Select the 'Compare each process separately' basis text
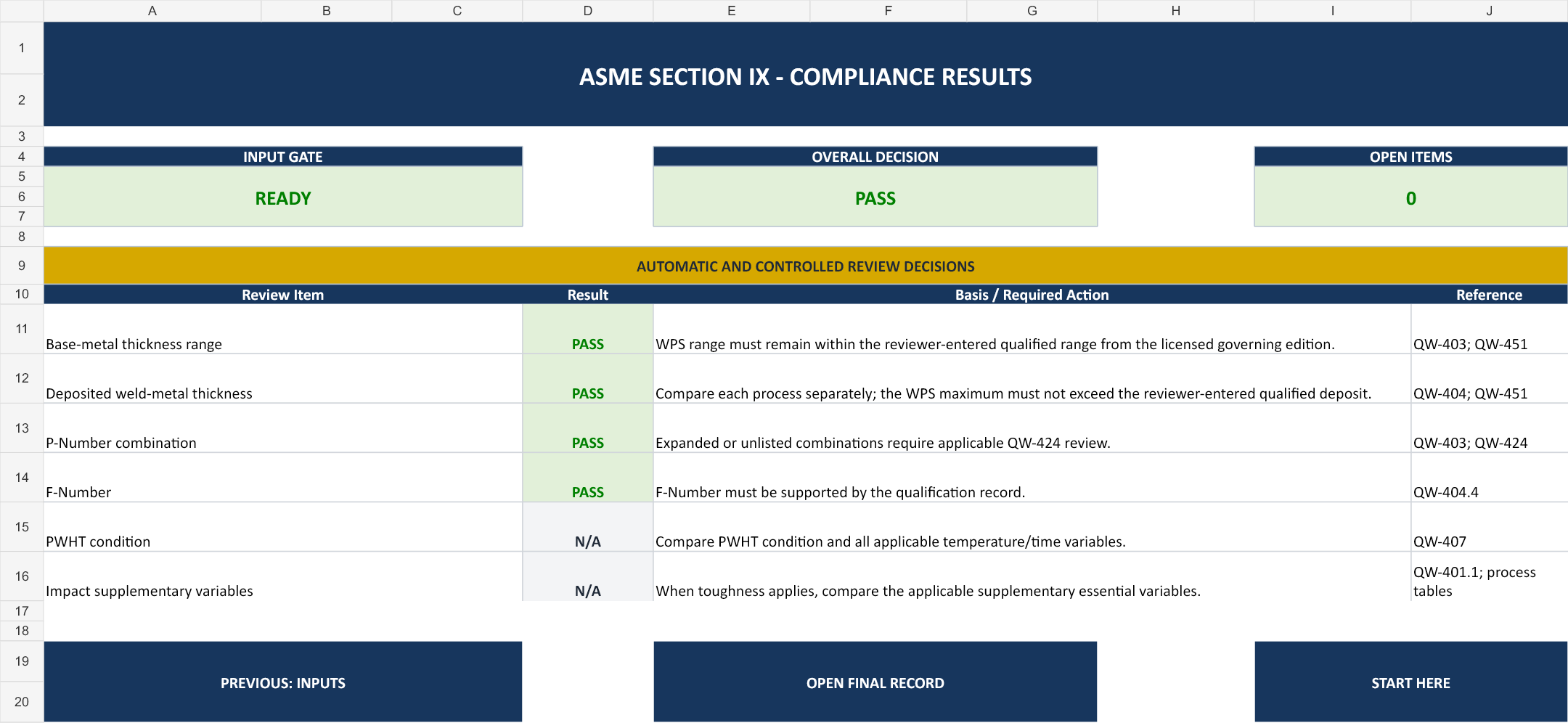1568x723 pixels. click(1013, 393)
